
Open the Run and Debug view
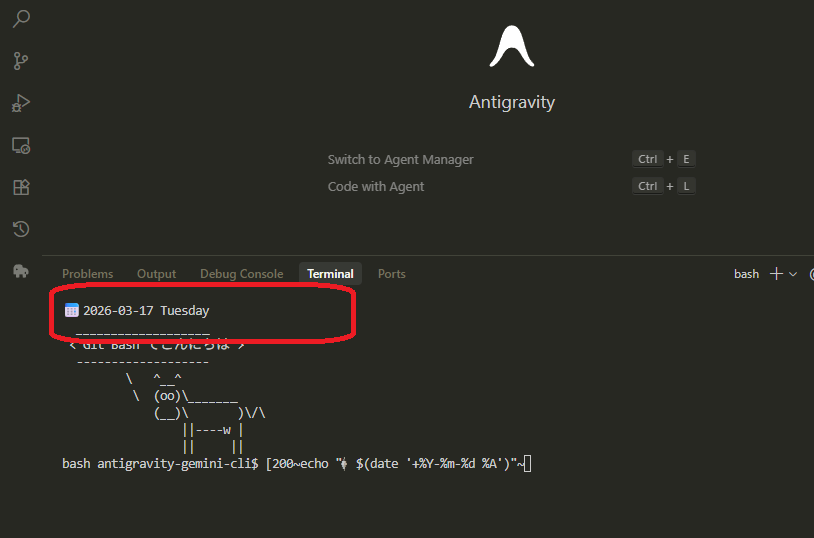coord(21,103)
